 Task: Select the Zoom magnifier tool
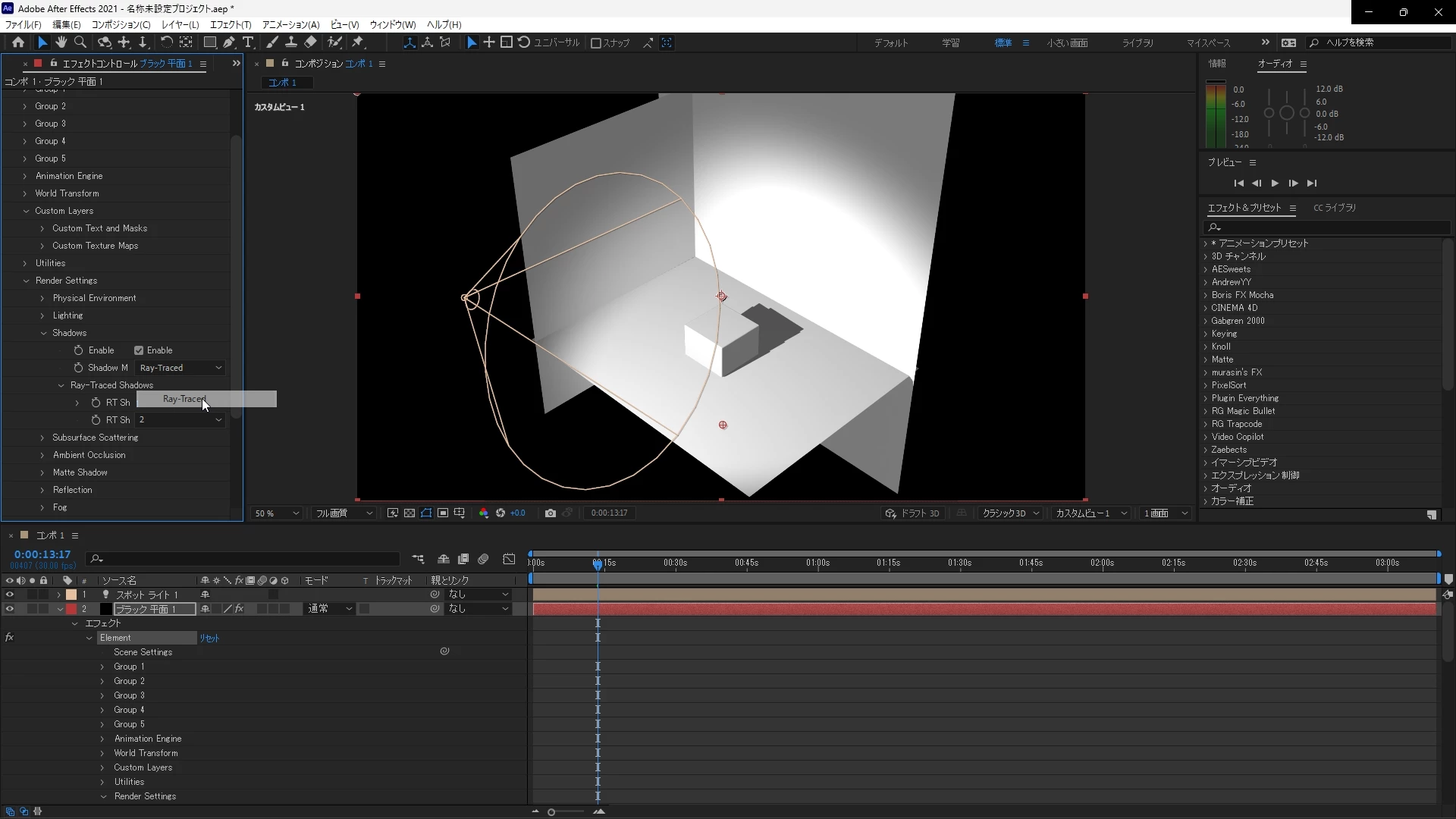80,42
